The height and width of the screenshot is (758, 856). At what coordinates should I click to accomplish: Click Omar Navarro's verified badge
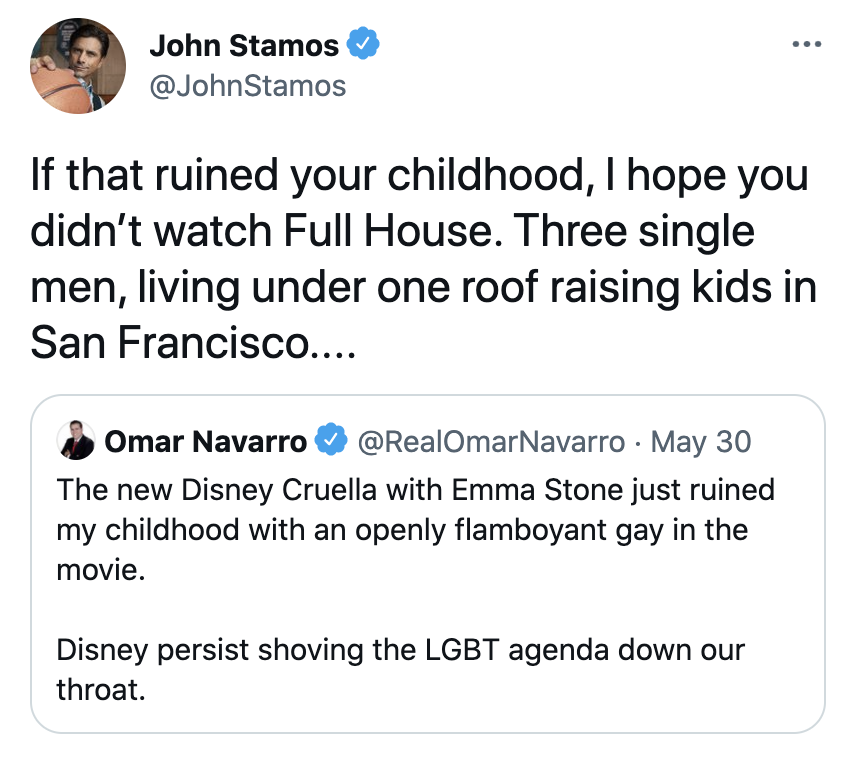[331, 440]
